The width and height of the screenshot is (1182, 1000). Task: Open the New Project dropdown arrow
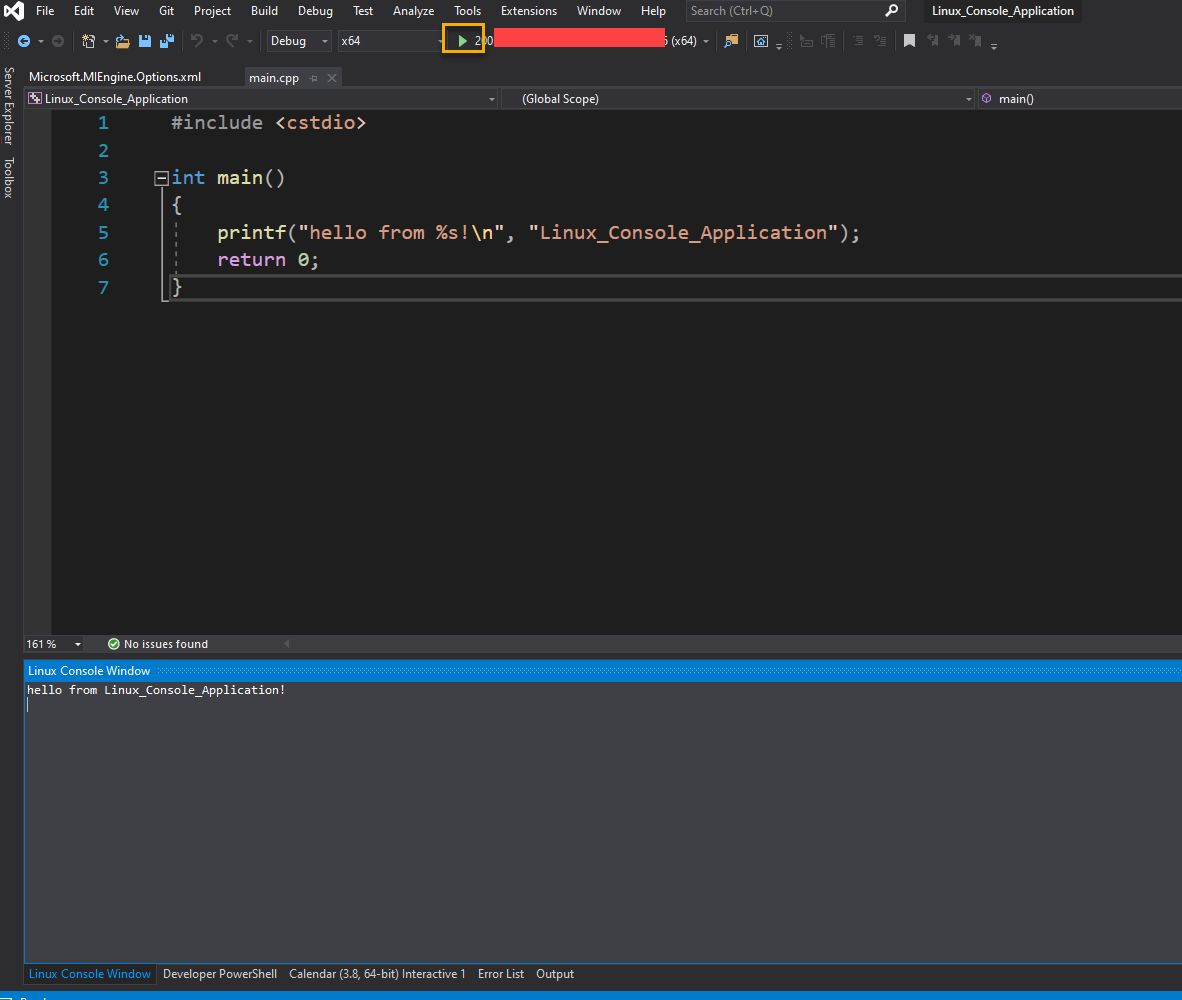106,41
